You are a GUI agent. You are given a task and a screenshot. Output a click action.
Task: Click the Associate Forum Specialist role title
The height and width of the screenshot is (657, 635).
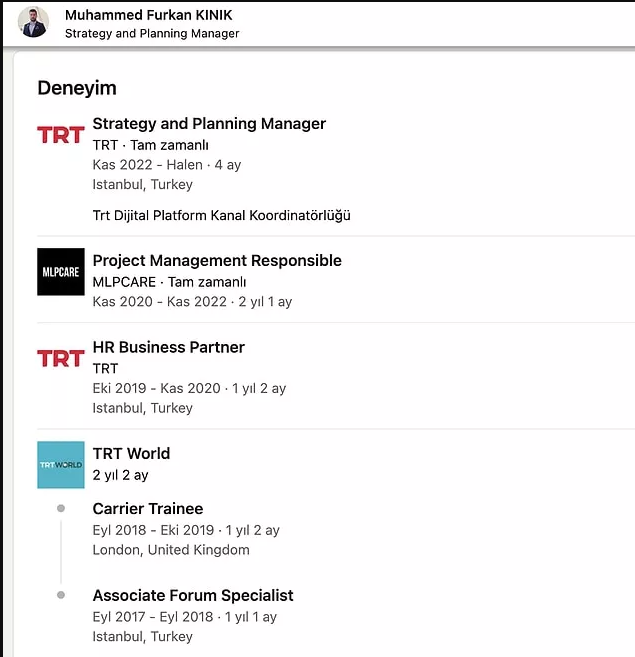193,595
